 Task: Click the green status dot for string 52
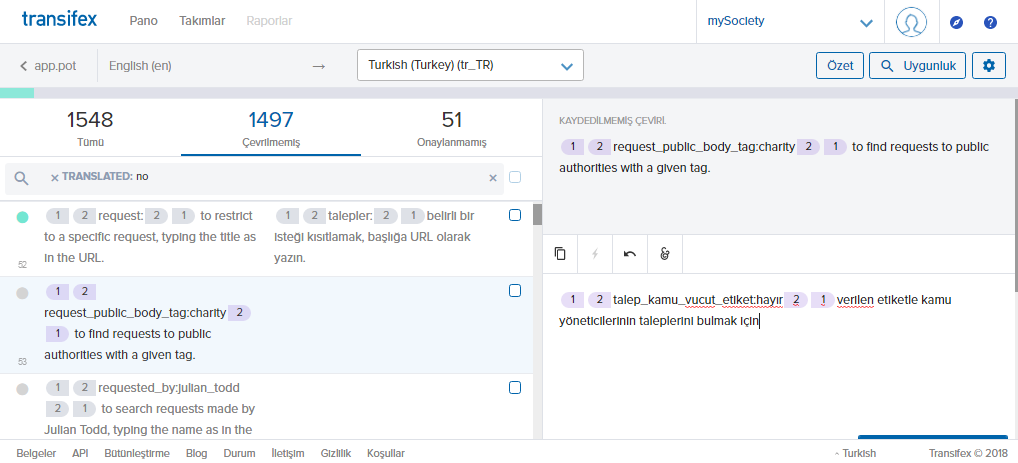[22, 218]
